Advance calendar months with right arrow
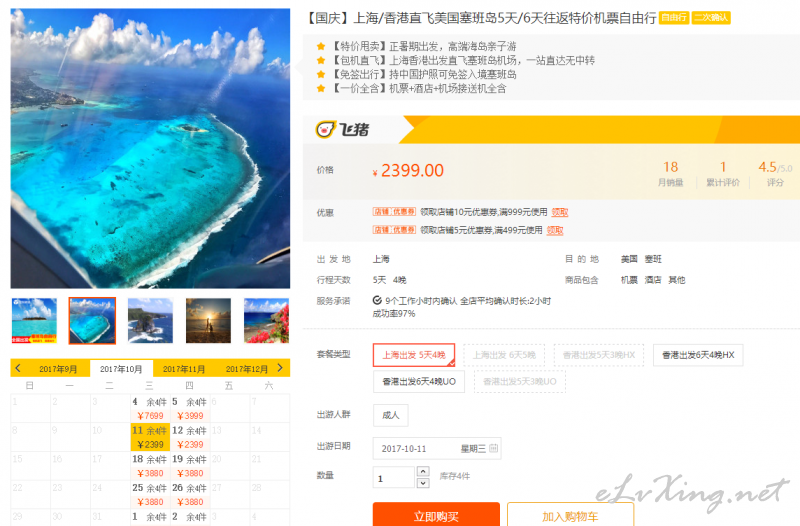The height and width of the screenshot is (526, 800). pos(280,368)
